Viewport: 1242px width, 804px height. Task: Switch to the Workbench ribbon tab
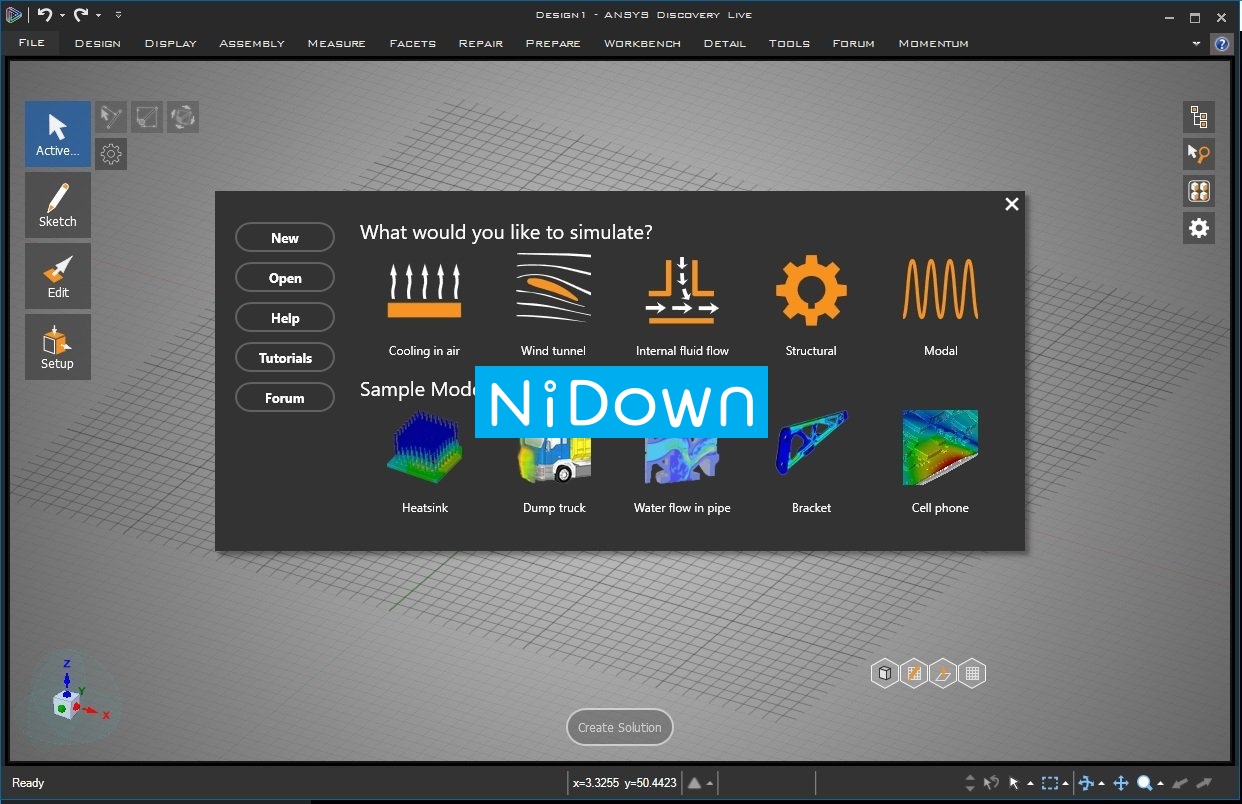[x=641, y=43]
